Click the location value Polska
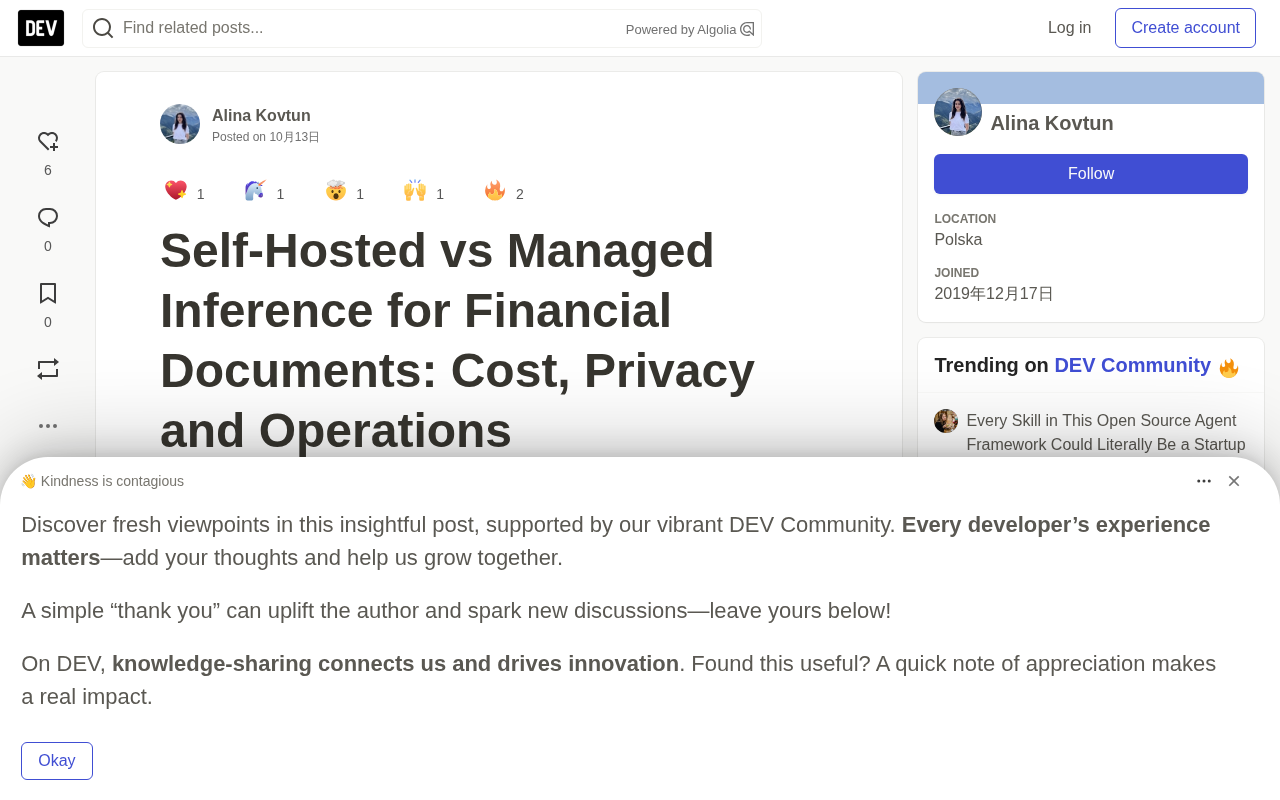This screenshot has height=800, width=1280. tap(958, 240)
